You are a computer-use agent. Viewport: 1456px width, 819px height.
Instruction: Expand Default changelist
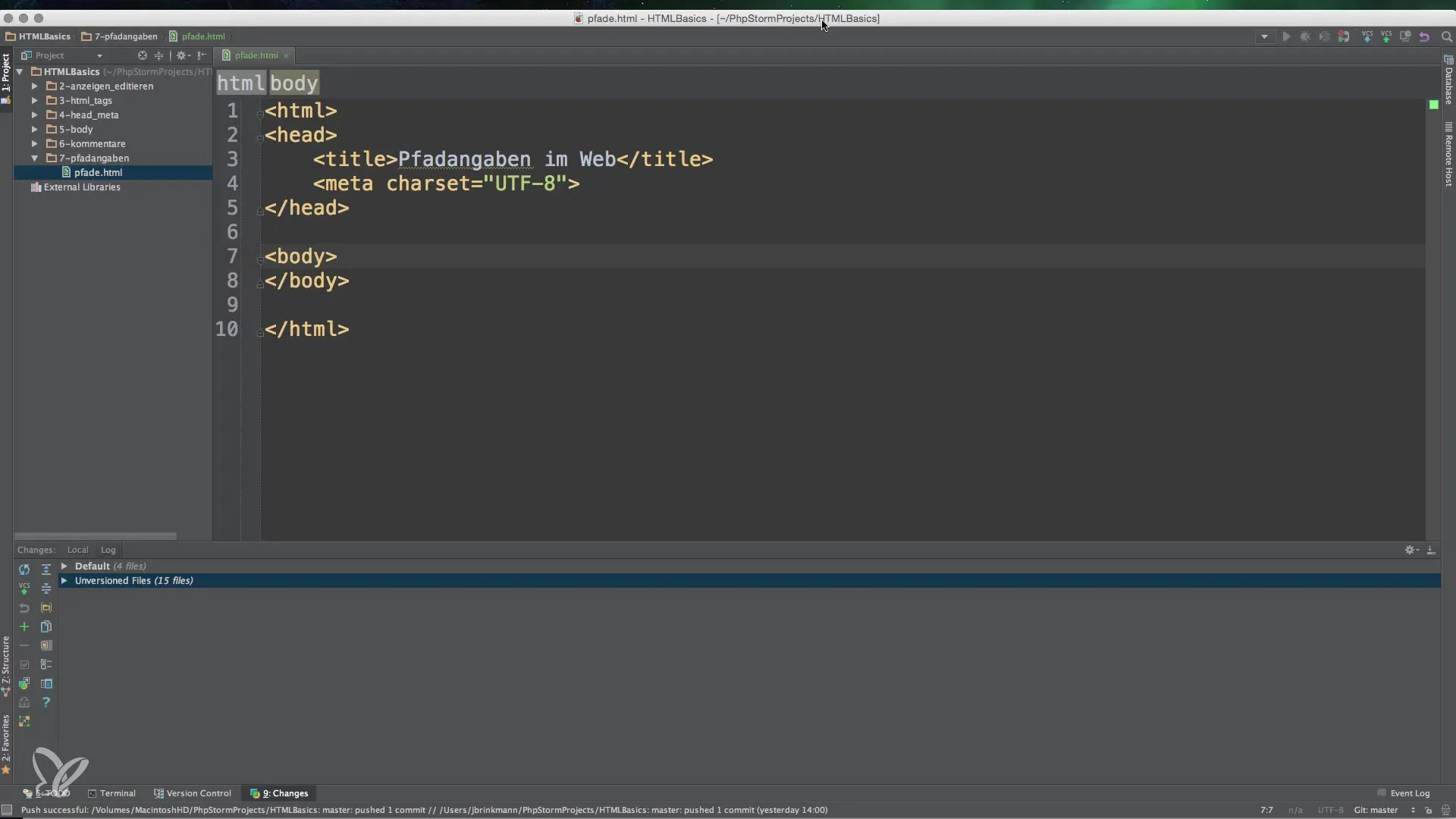pos(64,566)
